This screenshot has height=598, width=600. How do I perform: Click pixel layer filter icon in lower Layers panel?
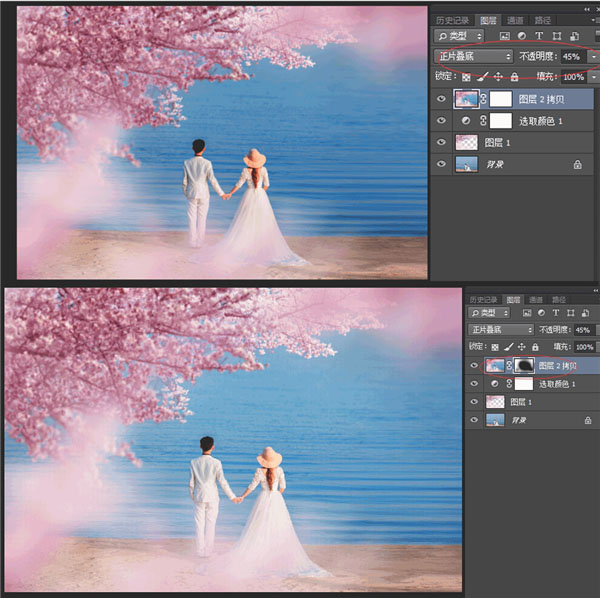[527, 313]
